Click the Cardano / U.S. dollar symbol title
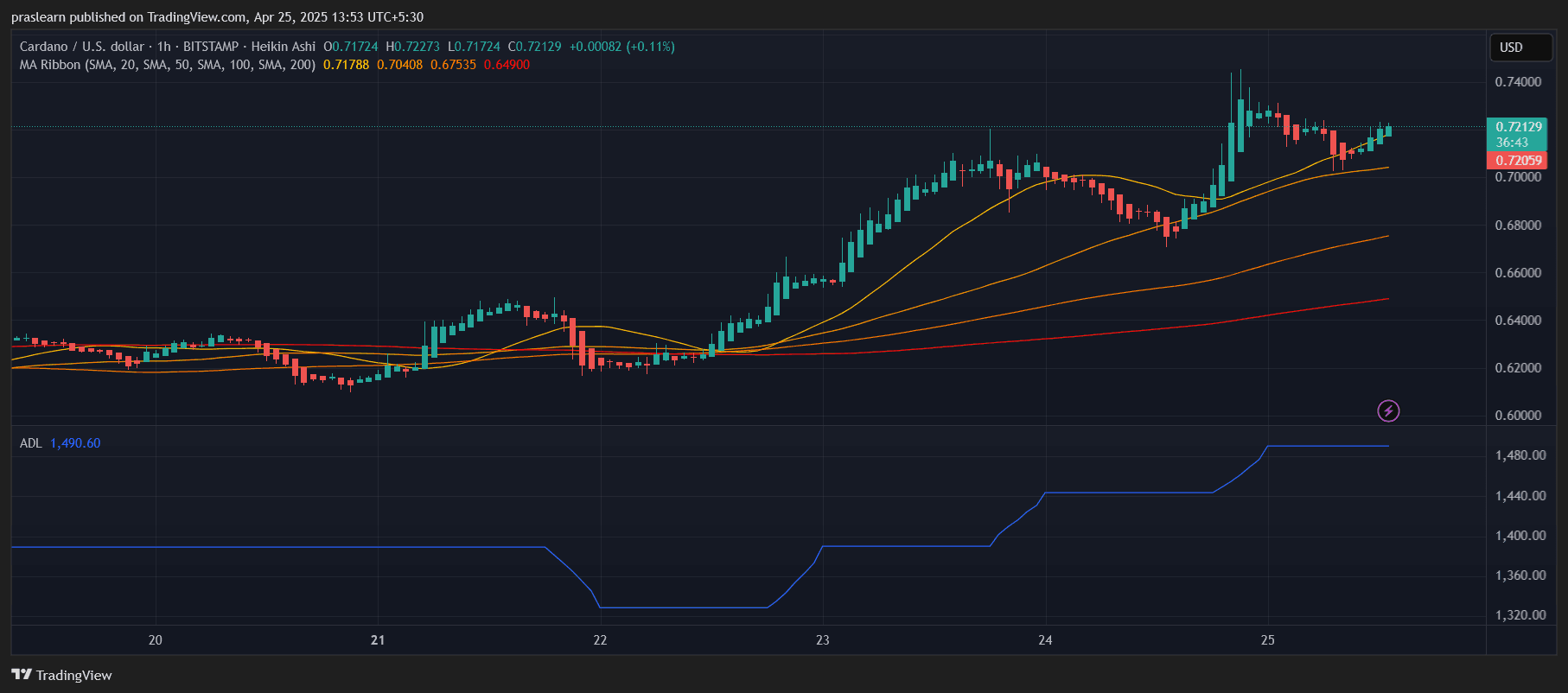Viewport: 1568px width, 693px height. (x=81, y=47)
